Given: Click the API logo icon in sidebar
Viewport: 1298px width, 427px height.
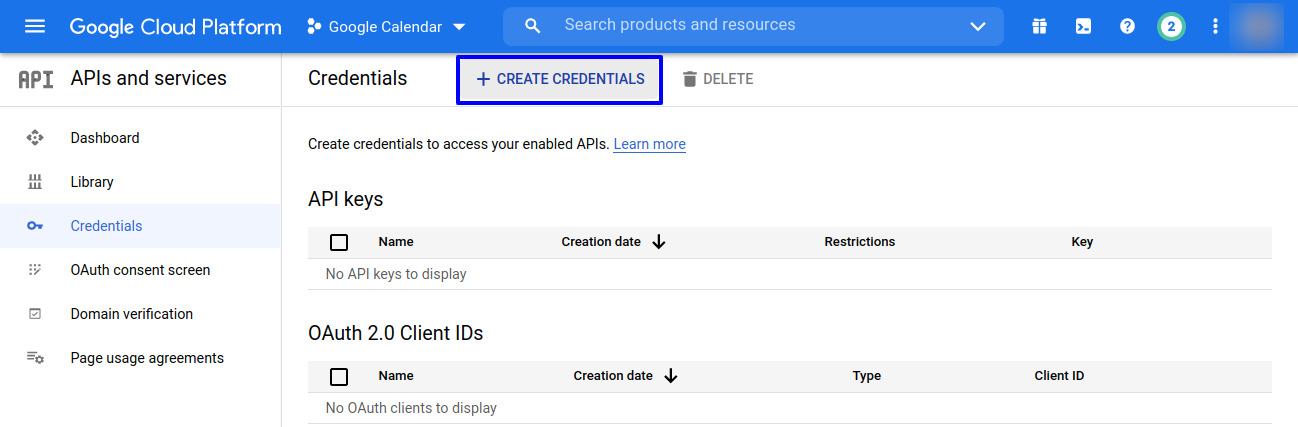Looking at the screenshot, I should point(36,79).
